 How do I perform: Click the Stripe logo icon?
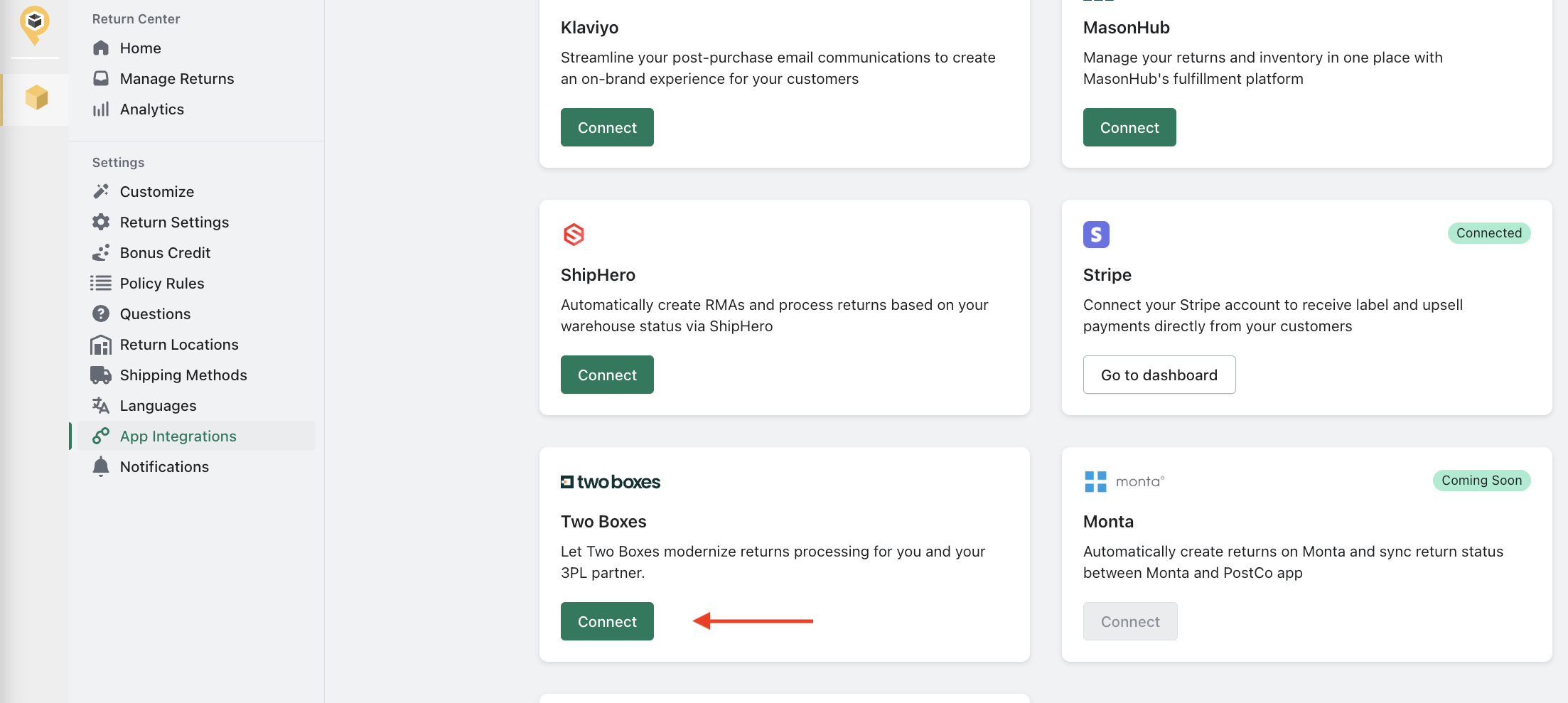coord(1096,234)
